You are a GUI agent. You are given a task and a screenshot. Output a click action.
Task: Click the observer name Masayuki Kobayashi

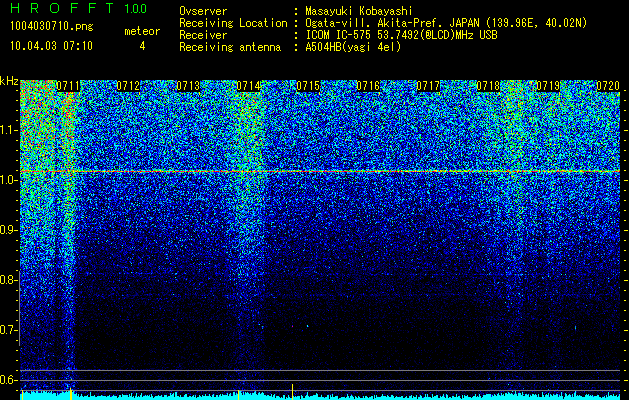(359, 11)
